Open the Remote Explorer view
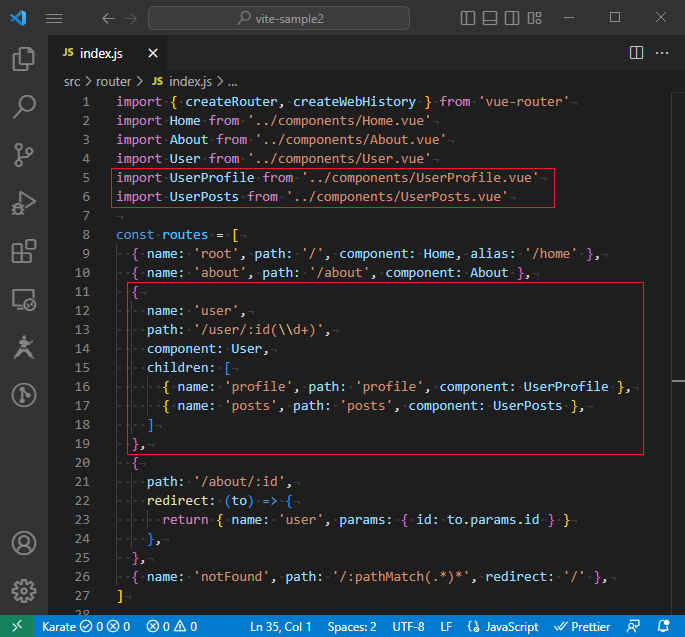 tap(24, 299)
